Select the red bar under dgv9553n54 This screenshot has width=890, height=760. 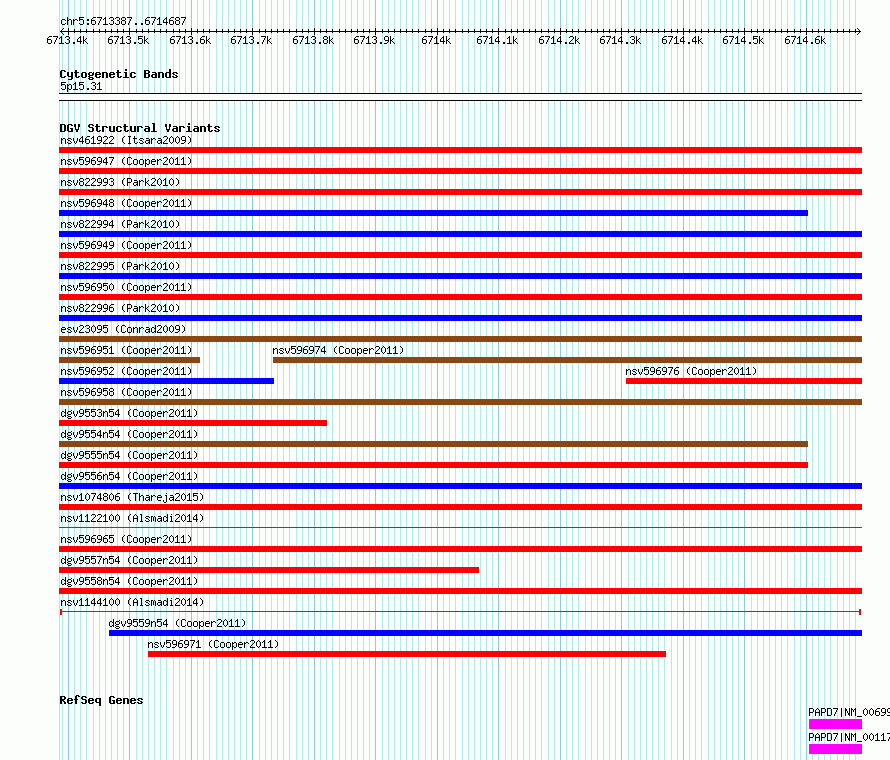pyautogui.click(x=193, y=423)
